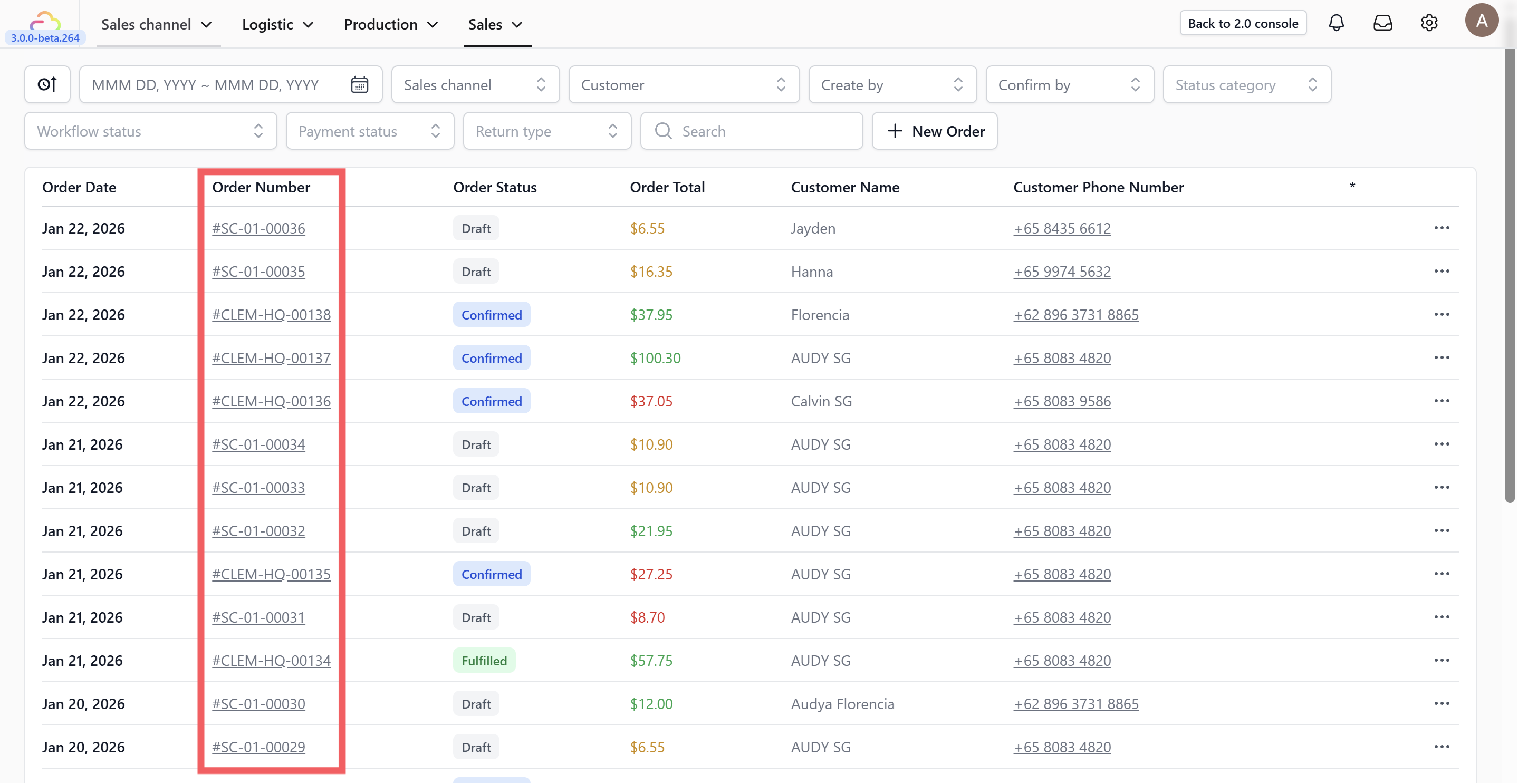Open order link #CLEM-HQ-00138
The width and height of the screenshot is (1518, 784).
tap(271, 315)
